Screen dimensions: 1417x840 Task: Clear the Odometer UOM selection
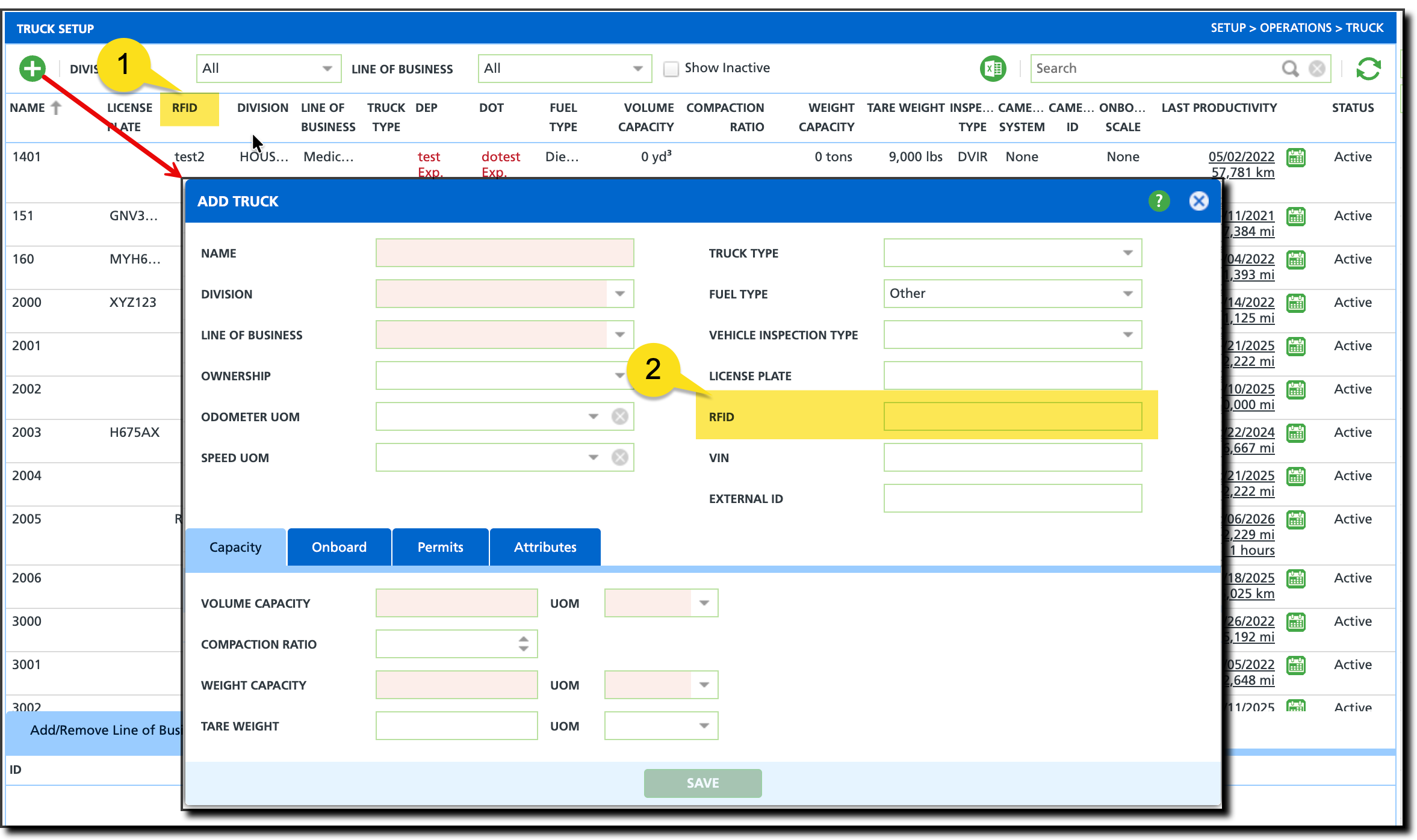pyautogui.click(x=619, y=416)
